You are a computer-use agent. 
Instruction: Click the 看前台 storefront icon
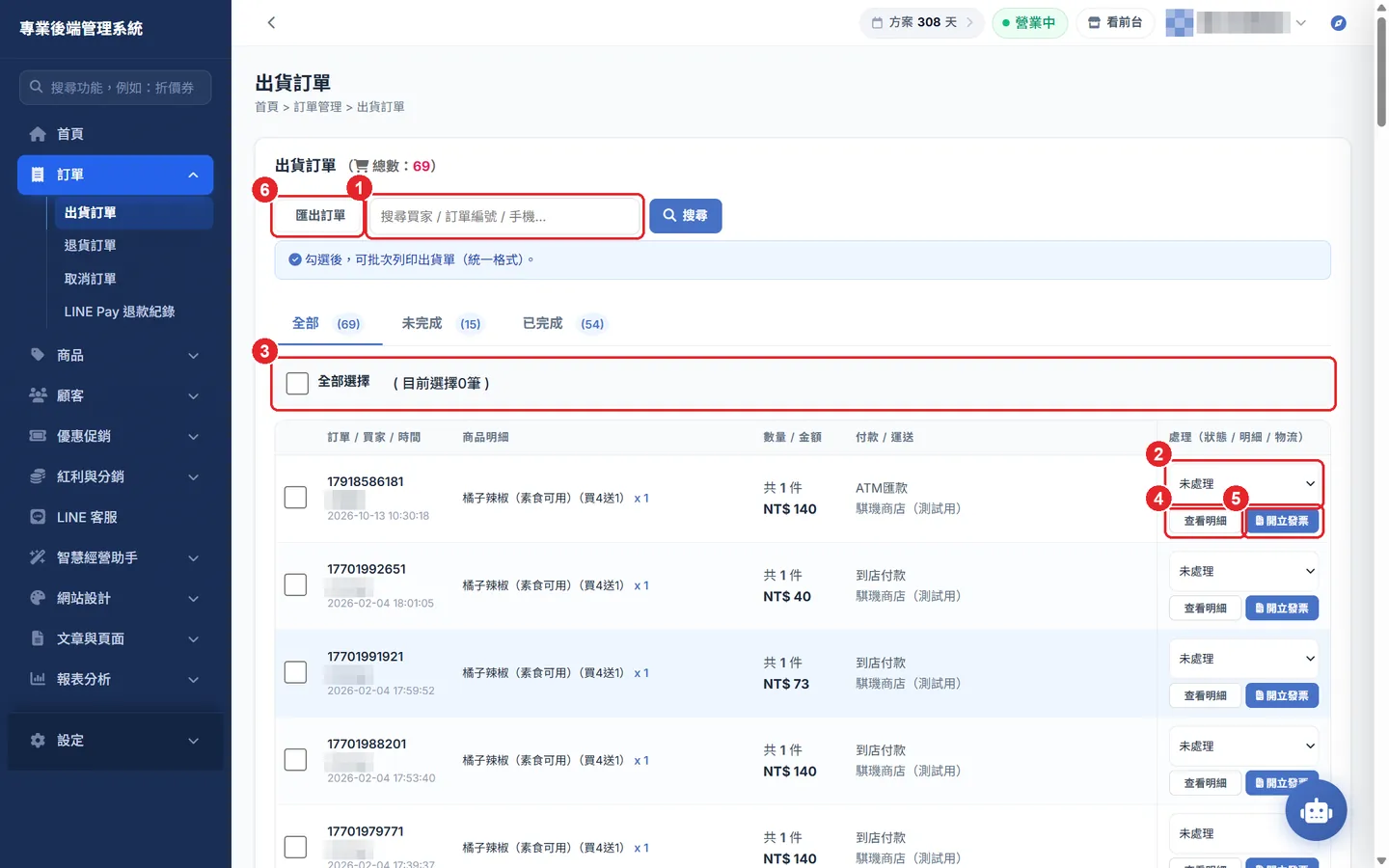(x=1094, y=22)
